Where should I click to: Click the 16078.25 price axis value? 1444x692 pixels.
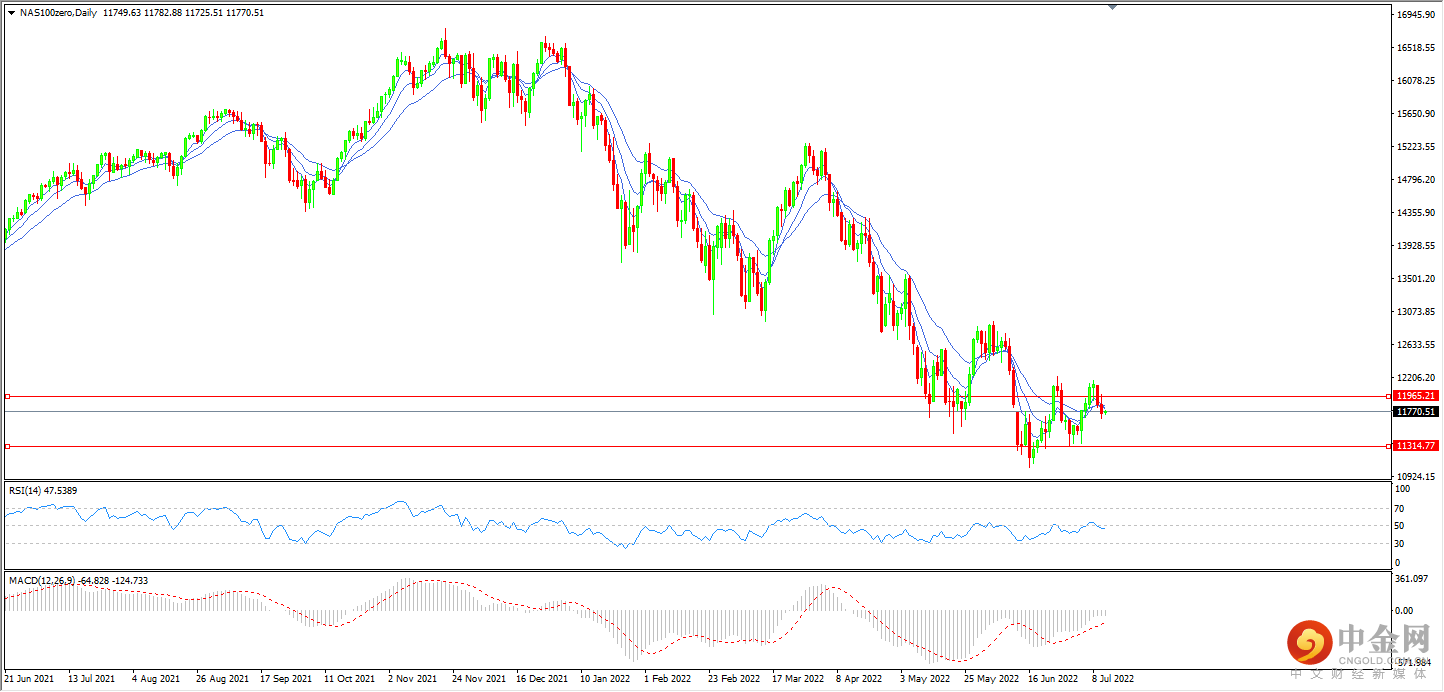click(x=1417, y=81)
